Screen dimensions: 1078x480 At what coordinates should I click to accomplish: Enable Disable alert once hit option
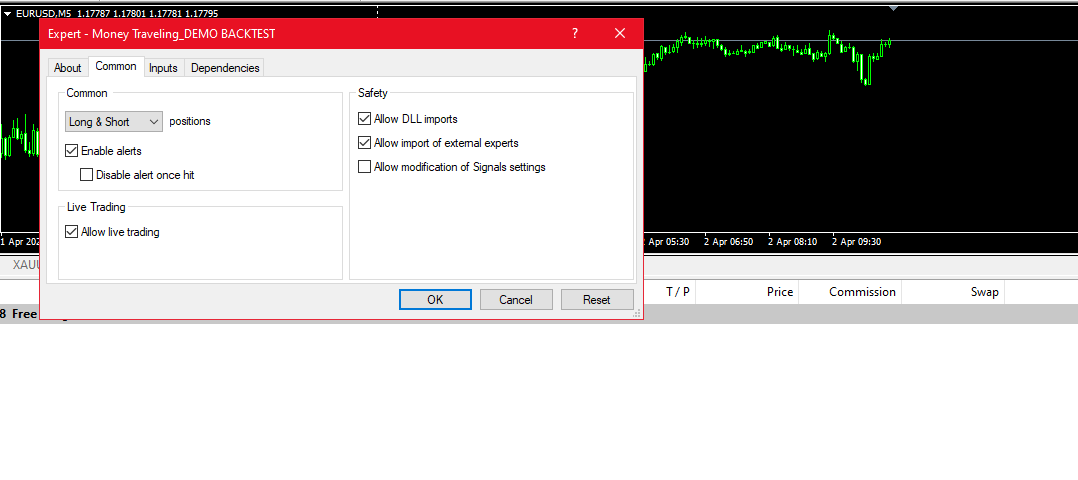[87, 175]
